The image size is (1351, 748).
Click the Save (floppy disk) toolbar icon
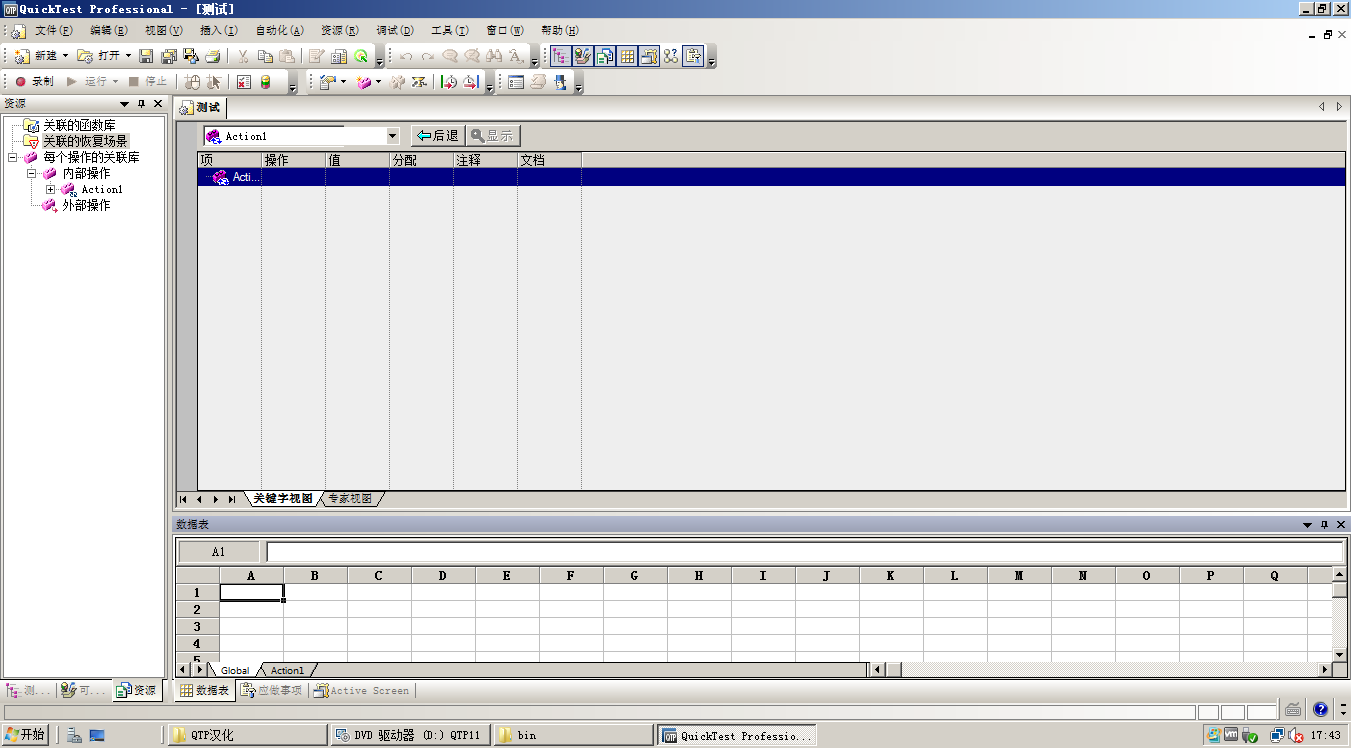click(145, 56)
